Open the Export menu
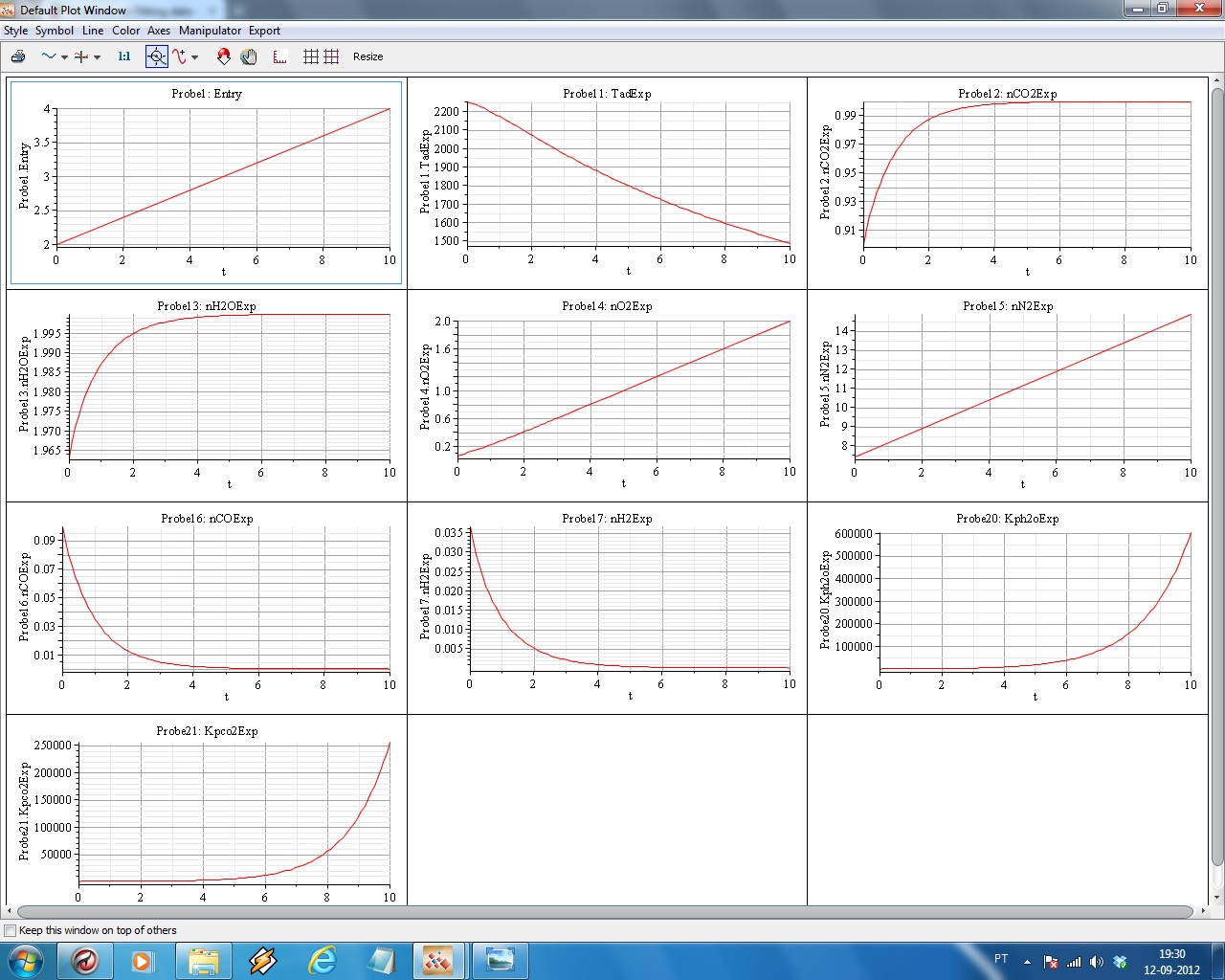The width and height of the screenshot is (1225, 980). [x=264, y=31]
